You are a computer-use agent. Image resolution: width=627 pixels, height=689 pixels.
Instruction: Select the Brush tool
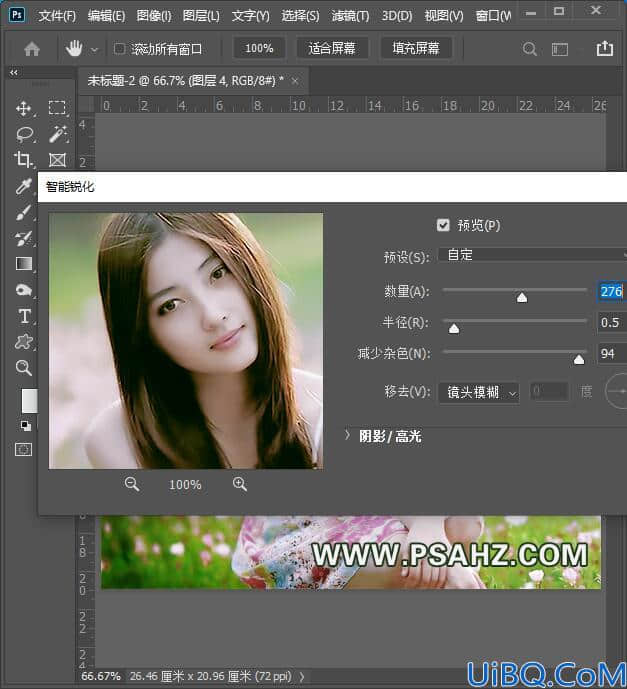(x=23, y=212)
